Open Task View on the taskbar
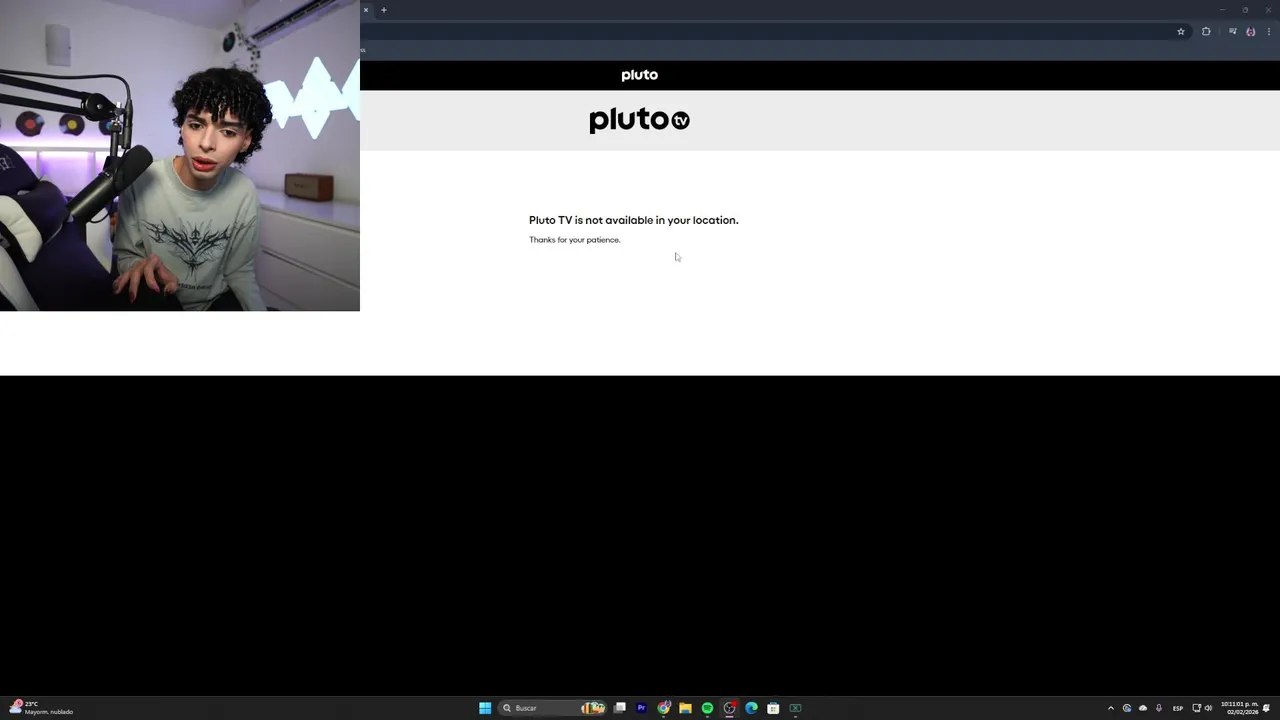The height and width of the screenshot is (720, 1280). 620,708
